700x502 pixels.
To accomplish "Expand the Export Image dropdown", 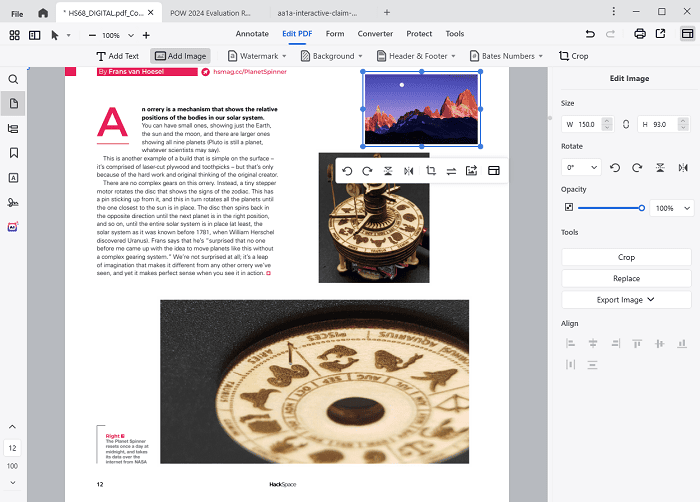I will [x=626, y=299].
